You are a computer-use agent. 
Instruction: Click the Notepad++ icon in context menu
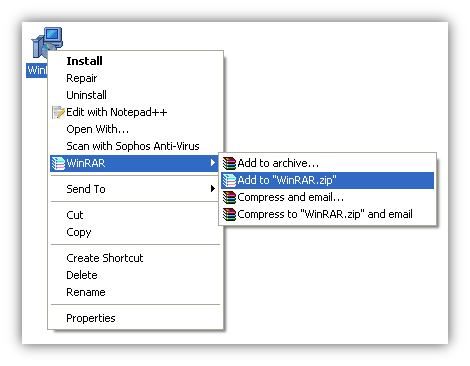(58, 112)
